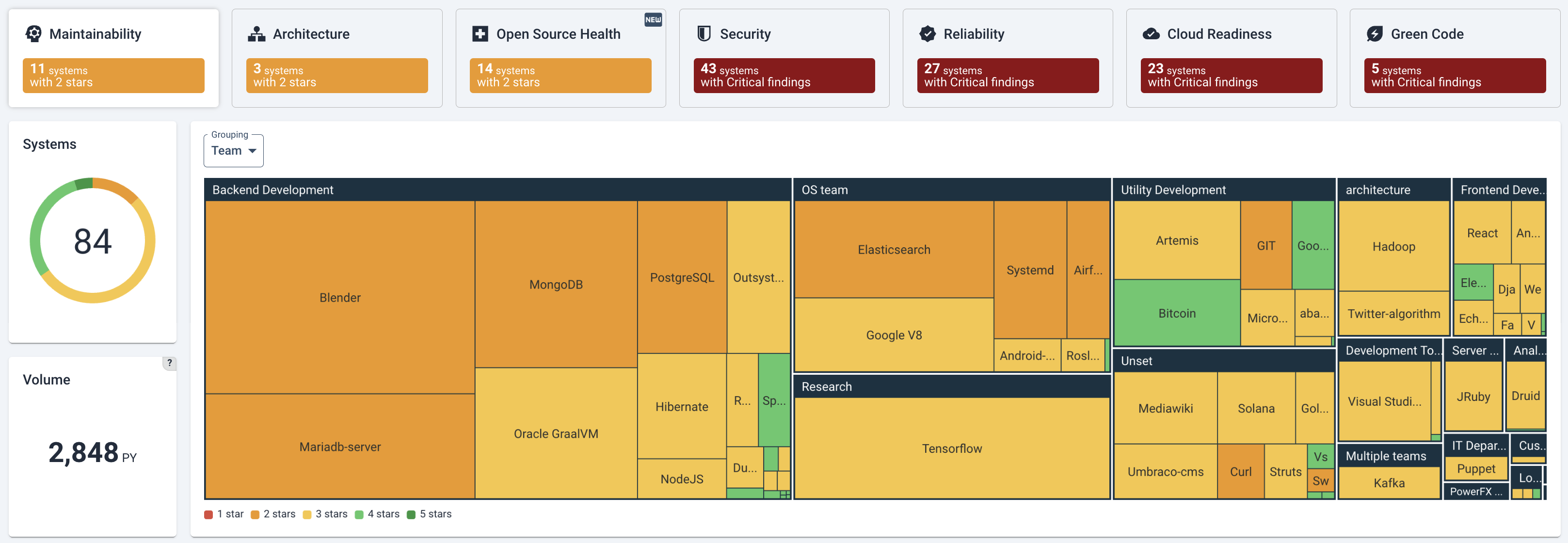Click the Maintainability gear icon
The image size is (1568, 543).
pyautogui.click(x=33, y=33)
